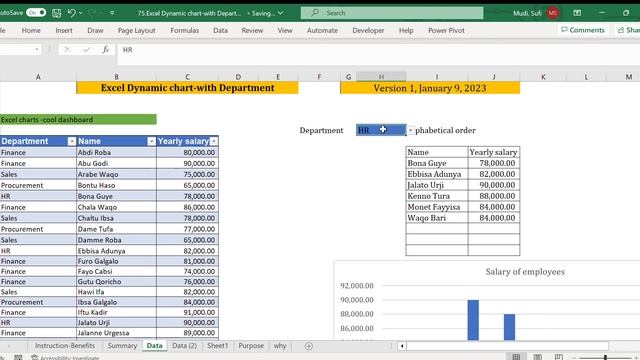
Task: Click the Cancel X formula bar icon
Action: coord(67,50)
